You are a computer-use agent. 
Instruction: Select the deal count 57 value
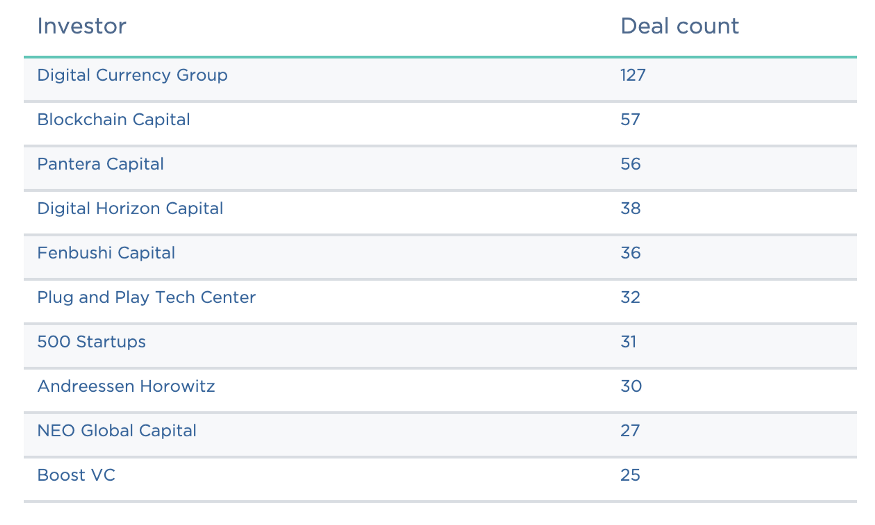coord(630,120)
